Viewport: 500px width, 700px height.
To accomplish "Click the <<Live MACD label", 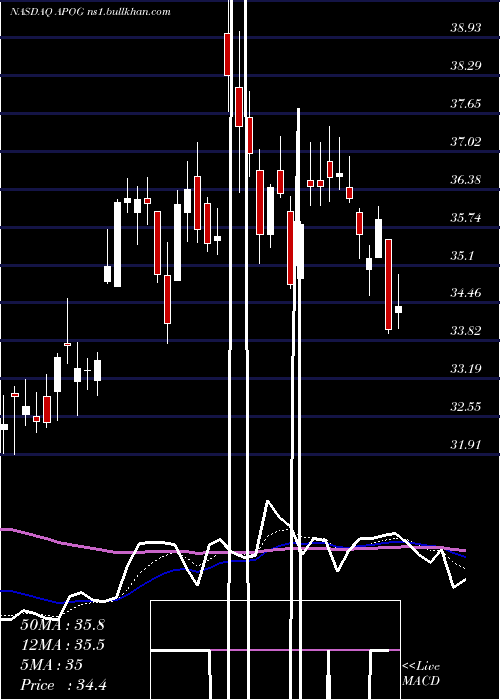I will [x=421, y=673].
